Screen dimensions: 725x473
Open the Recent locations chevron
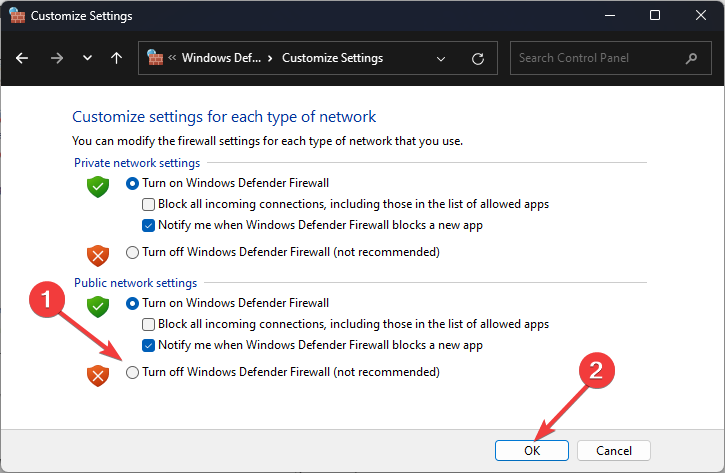(x=87, y=58)
